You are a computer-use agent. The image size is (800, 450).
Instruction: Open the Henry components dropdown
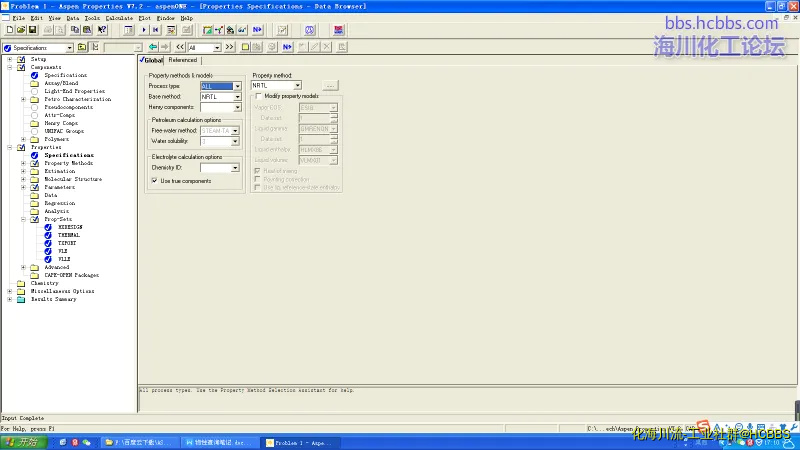237,108
